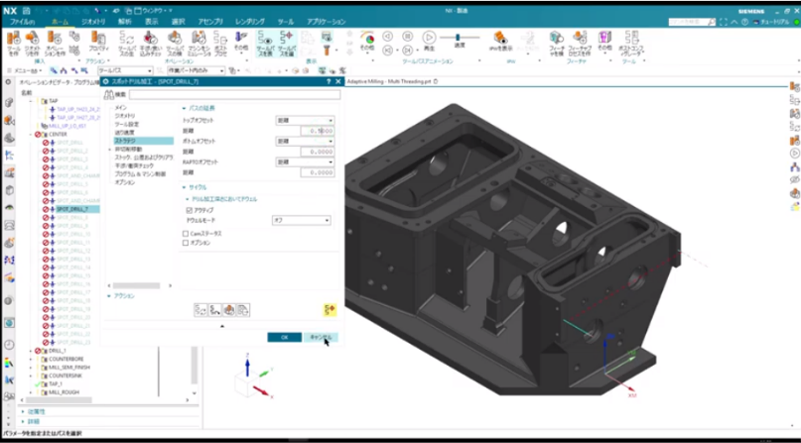Open the ドウェルモード dropdown
The image size is (801, 443).
click(x=301, y=220)
